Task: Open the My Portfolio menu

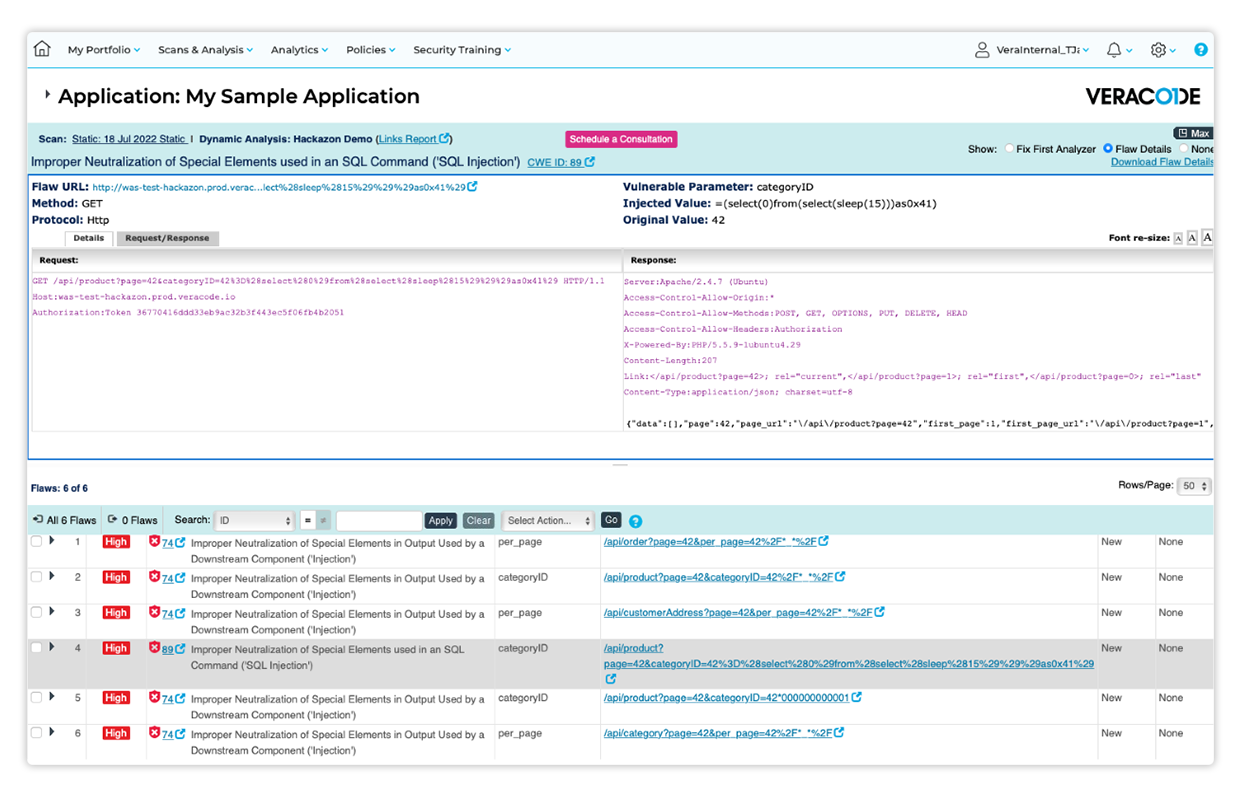Action: [104, 50]
